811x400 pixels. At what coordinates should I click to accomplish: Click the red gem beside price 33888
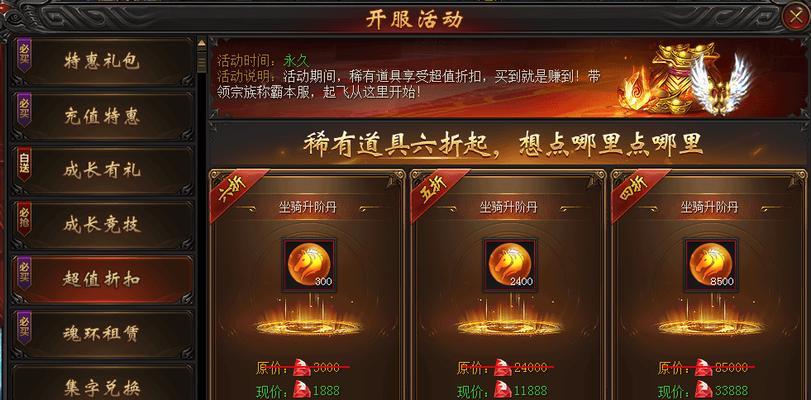703,389
